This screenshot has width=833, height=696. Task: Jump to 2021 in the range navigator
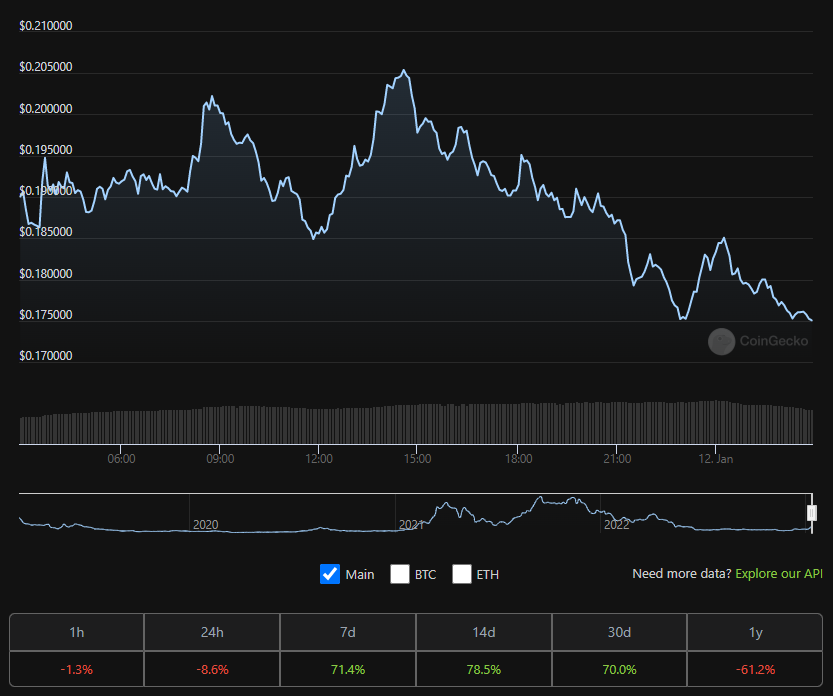pyautogui.click(x=411, y=525)
